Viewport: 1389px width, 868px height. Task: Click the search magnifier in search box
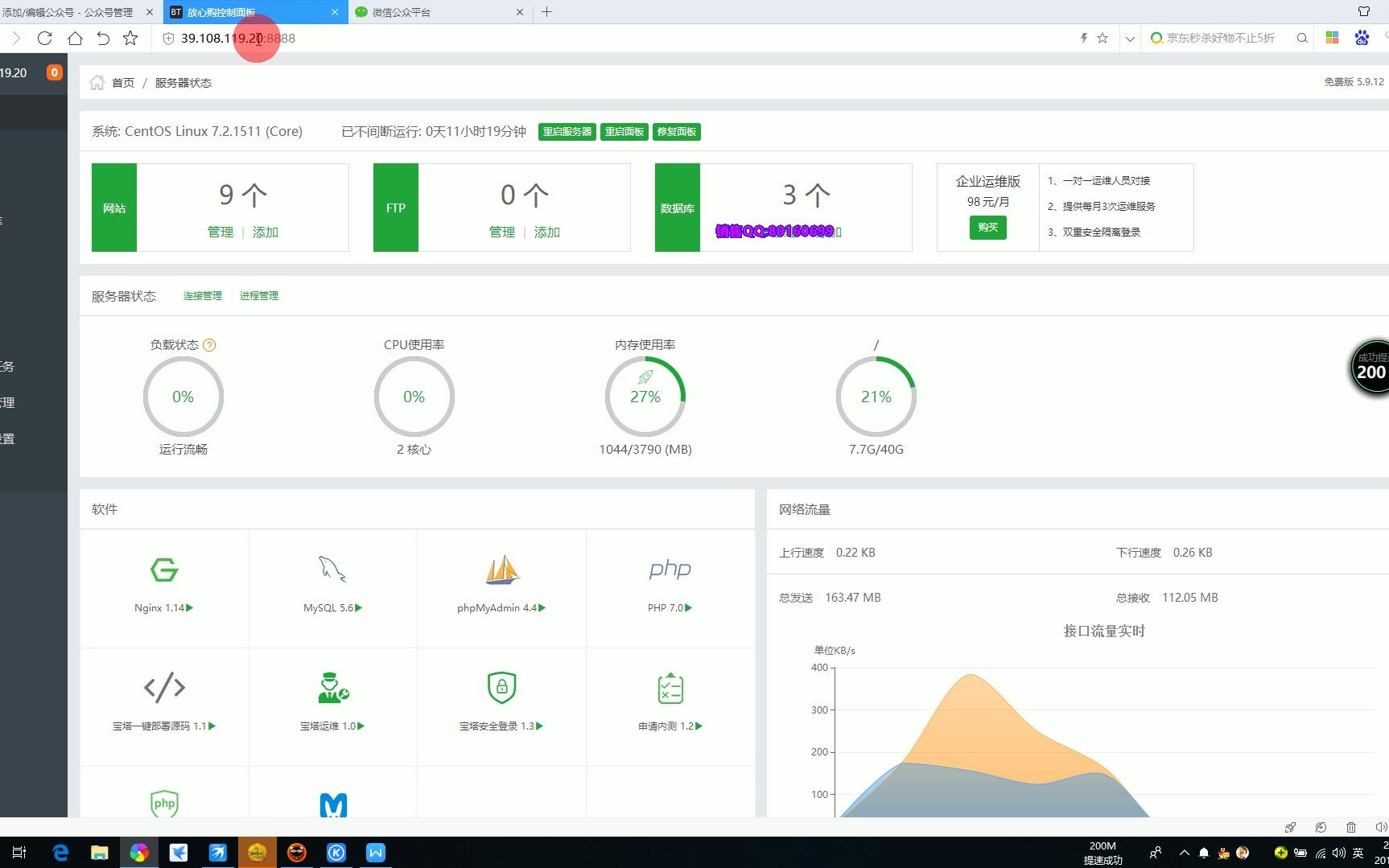(x=1302, y=38)
